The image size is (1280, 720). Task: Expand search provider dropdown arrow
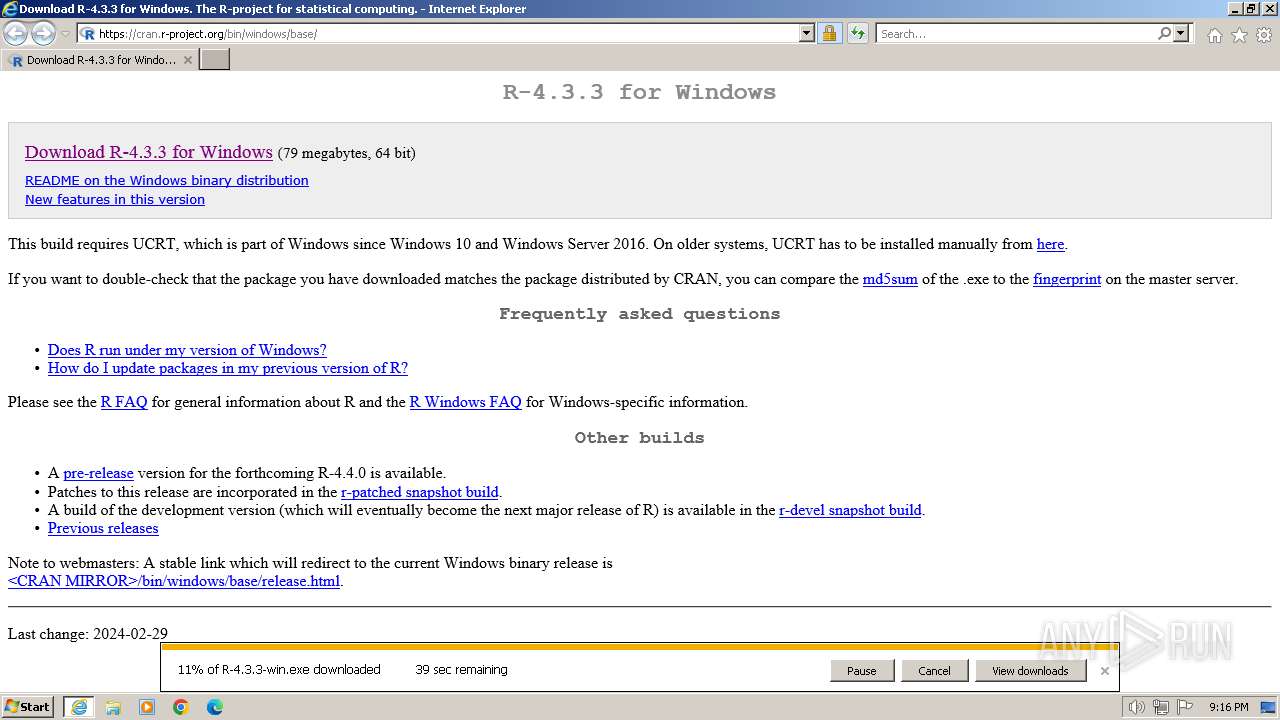[1181, 34]
